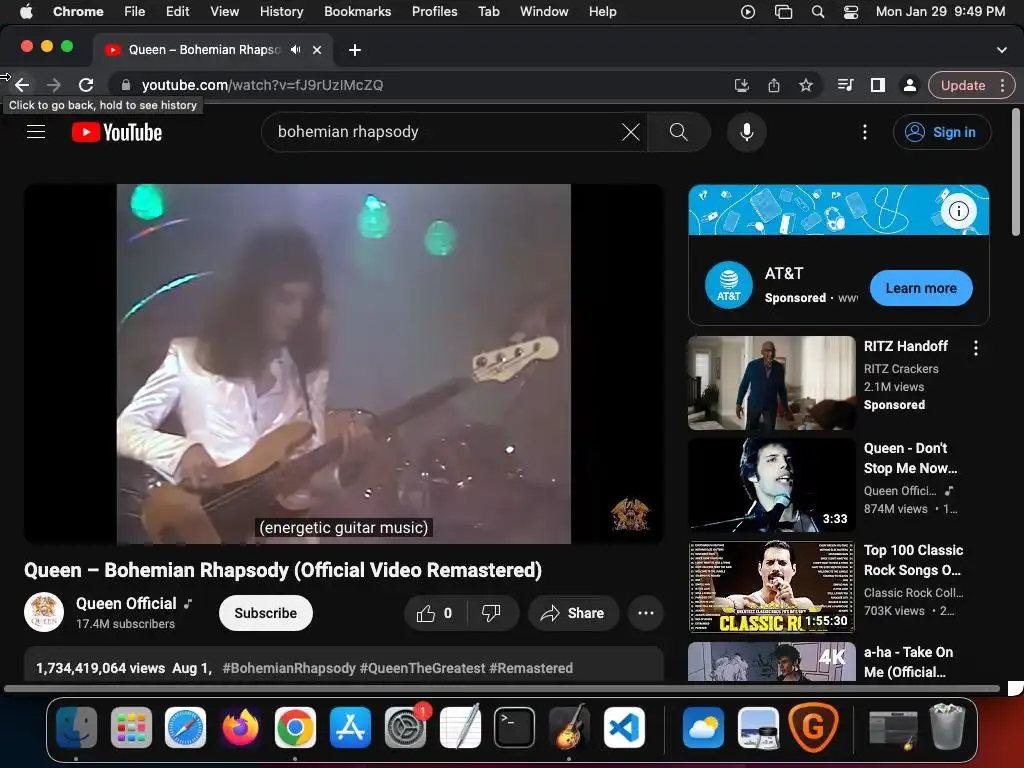The width and height of the screenshot is (1024, 768).
Task: Open the Edit menu
Action: coord(177,11)
